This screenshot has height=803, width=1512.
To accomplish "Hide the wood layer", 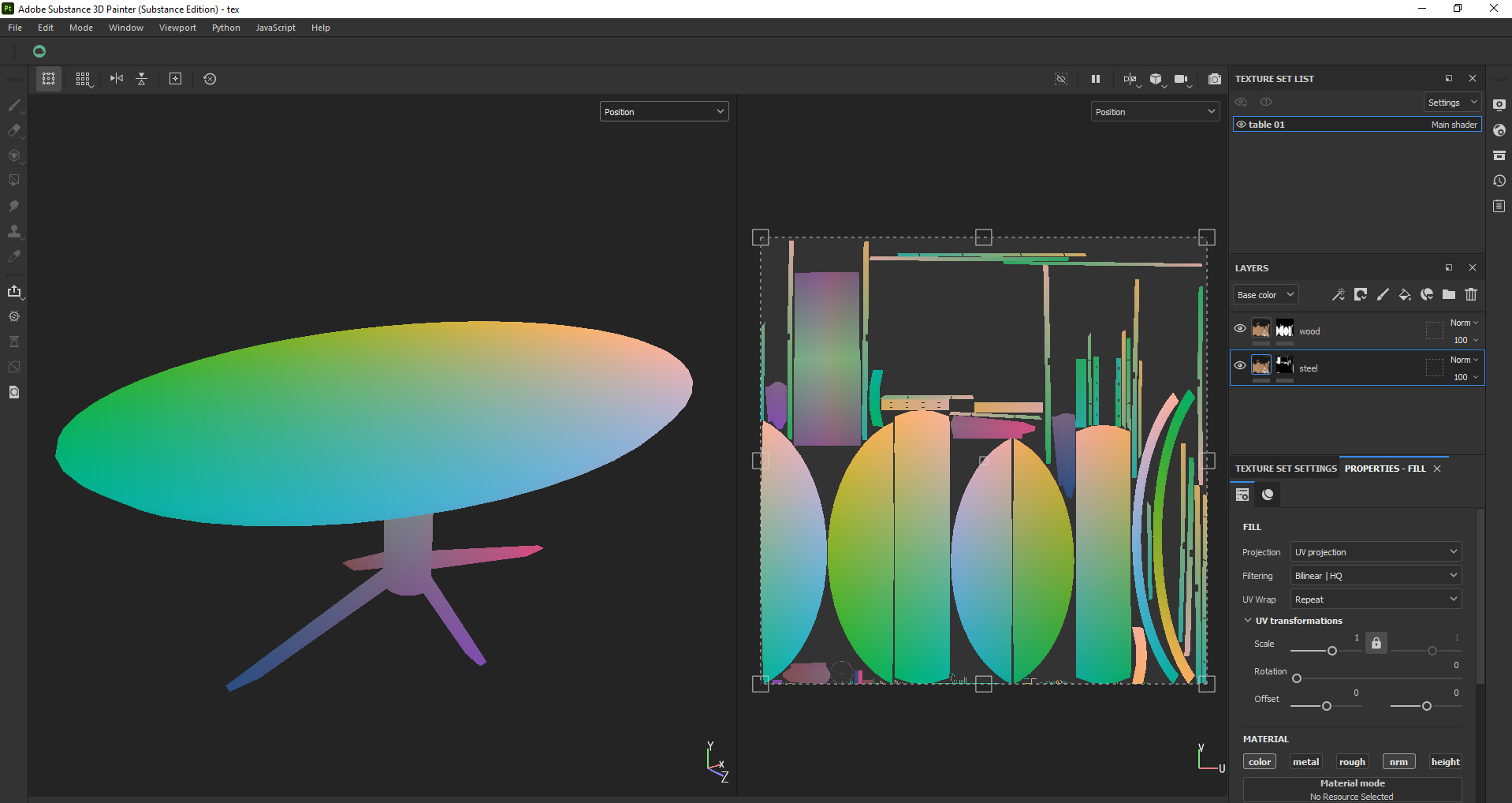I will [x=1240, y=329].
